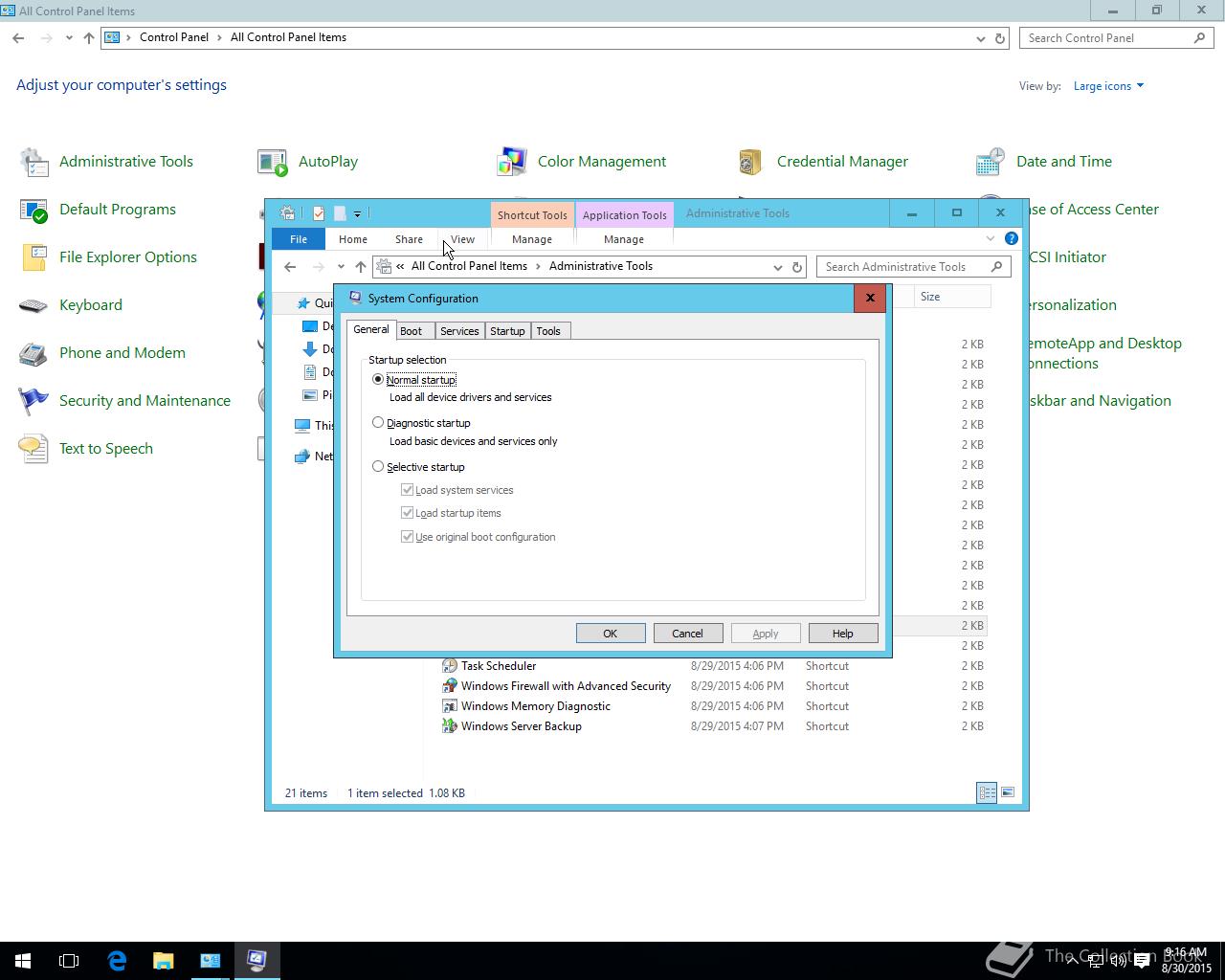Expand the ribbon in Administrative Tools

(x=991, y=238)
